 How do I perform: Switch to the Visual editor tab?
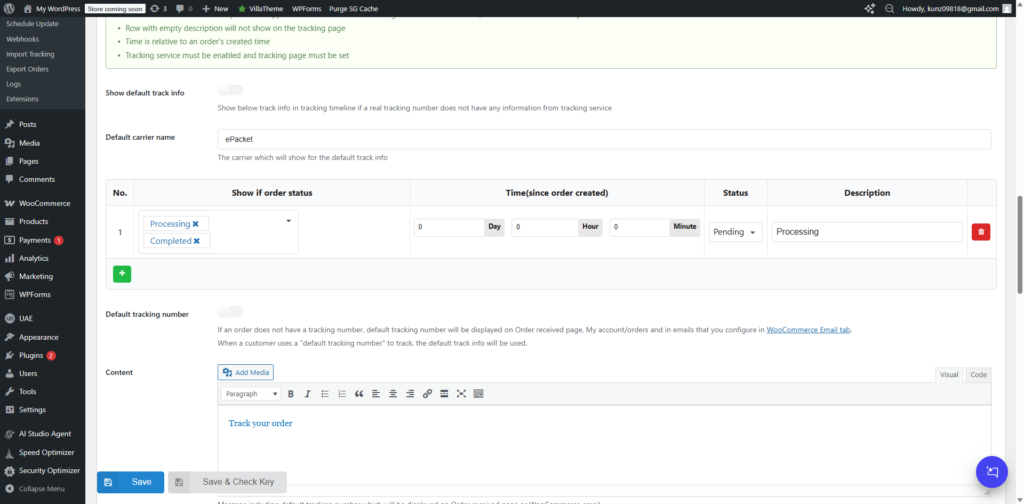tap(948, 375)
